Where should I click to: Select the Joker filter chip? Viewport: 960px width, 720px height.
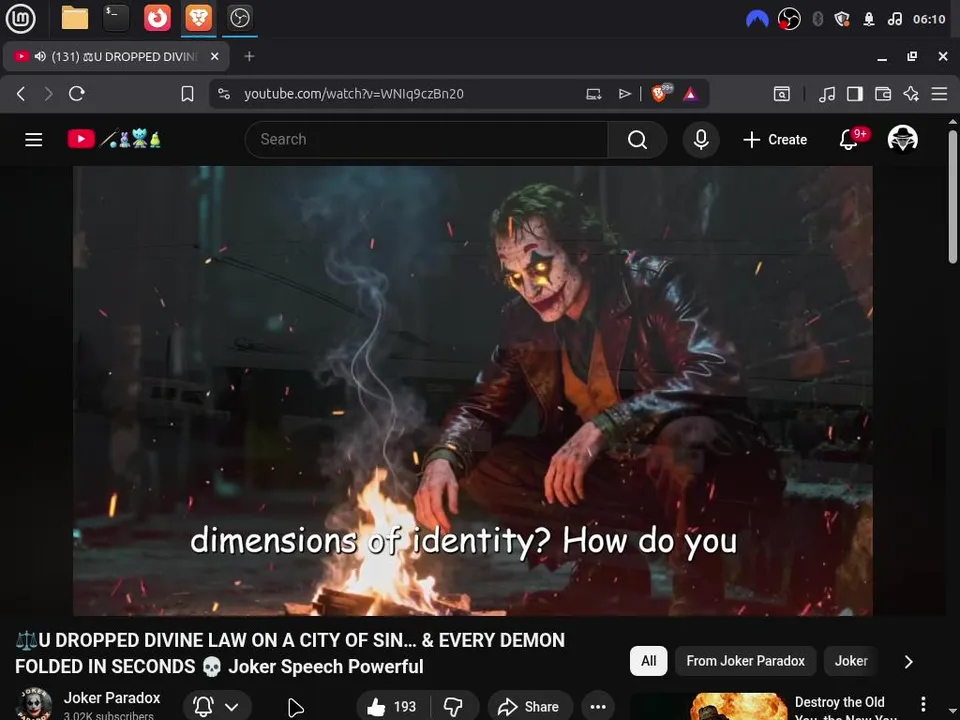tap(851, 661)
